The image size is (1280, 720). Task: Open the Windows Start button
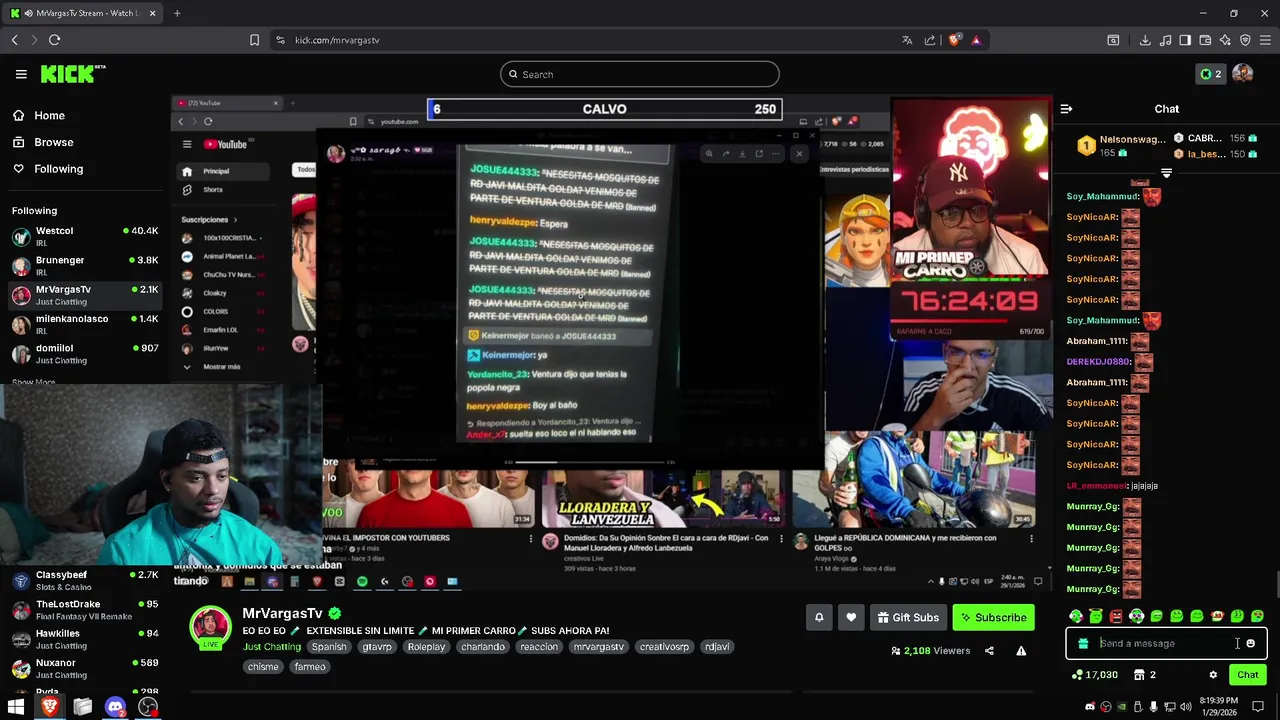(x=16, y=707)
